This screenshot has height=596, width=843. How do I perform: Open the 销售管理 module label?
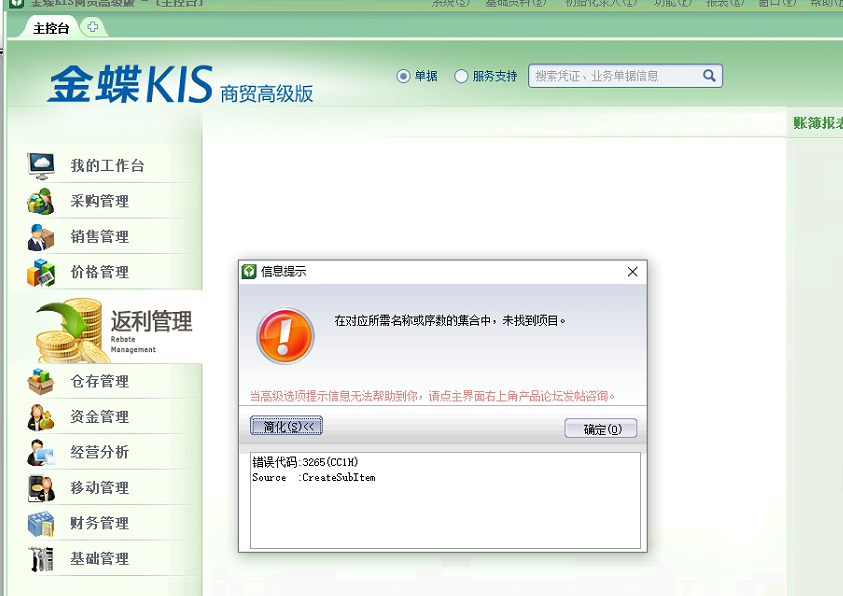tap(100, 236)
